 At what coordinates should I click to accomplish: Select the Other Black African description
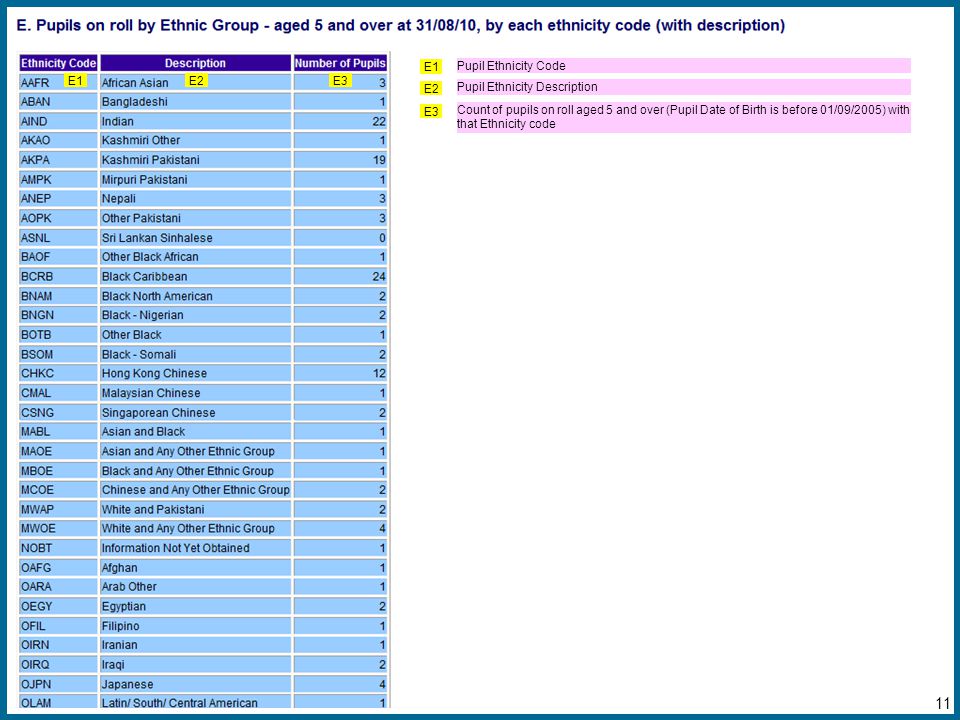[x=195, y=257]
